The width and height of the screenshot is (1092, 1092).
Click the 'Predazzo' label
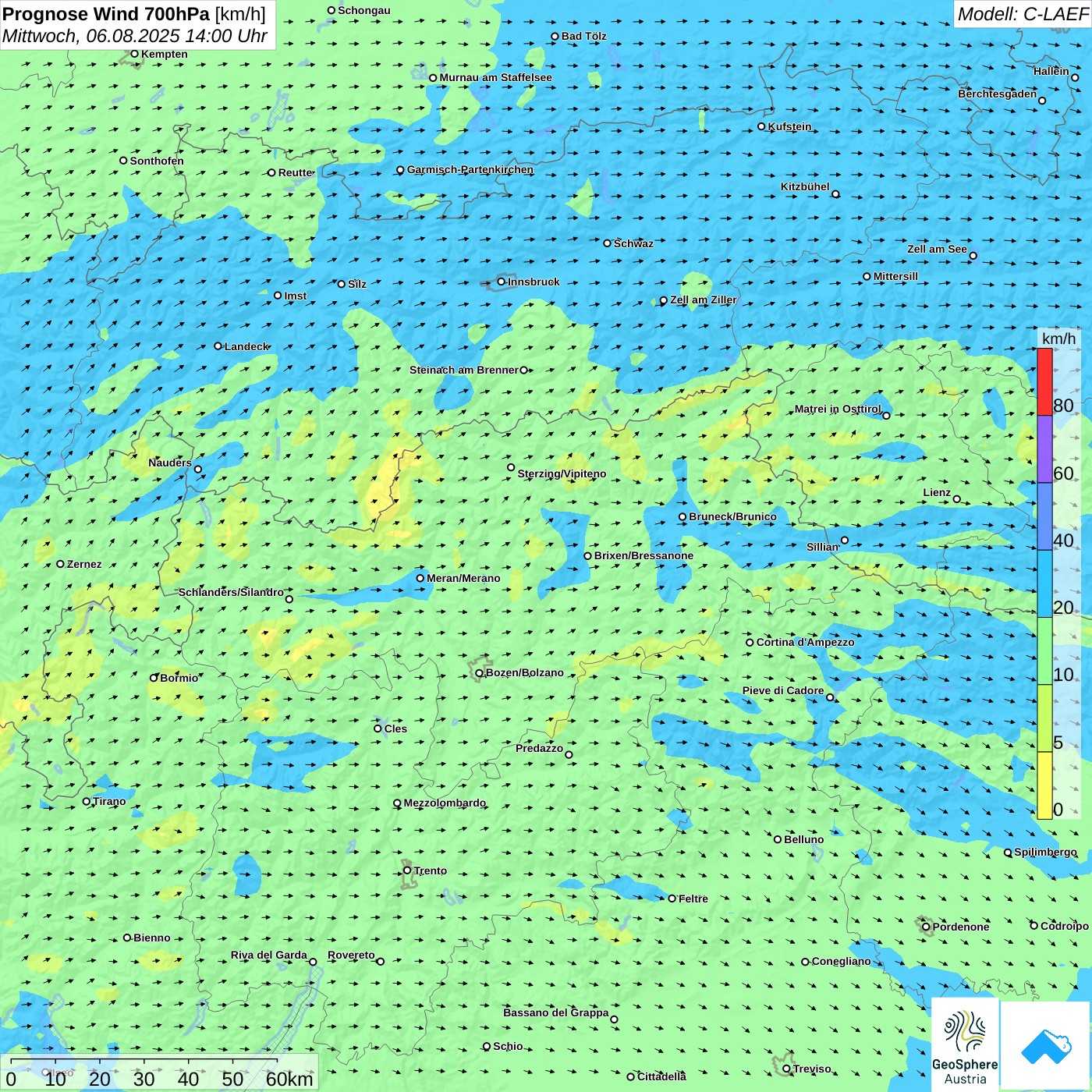click(539, 748)
